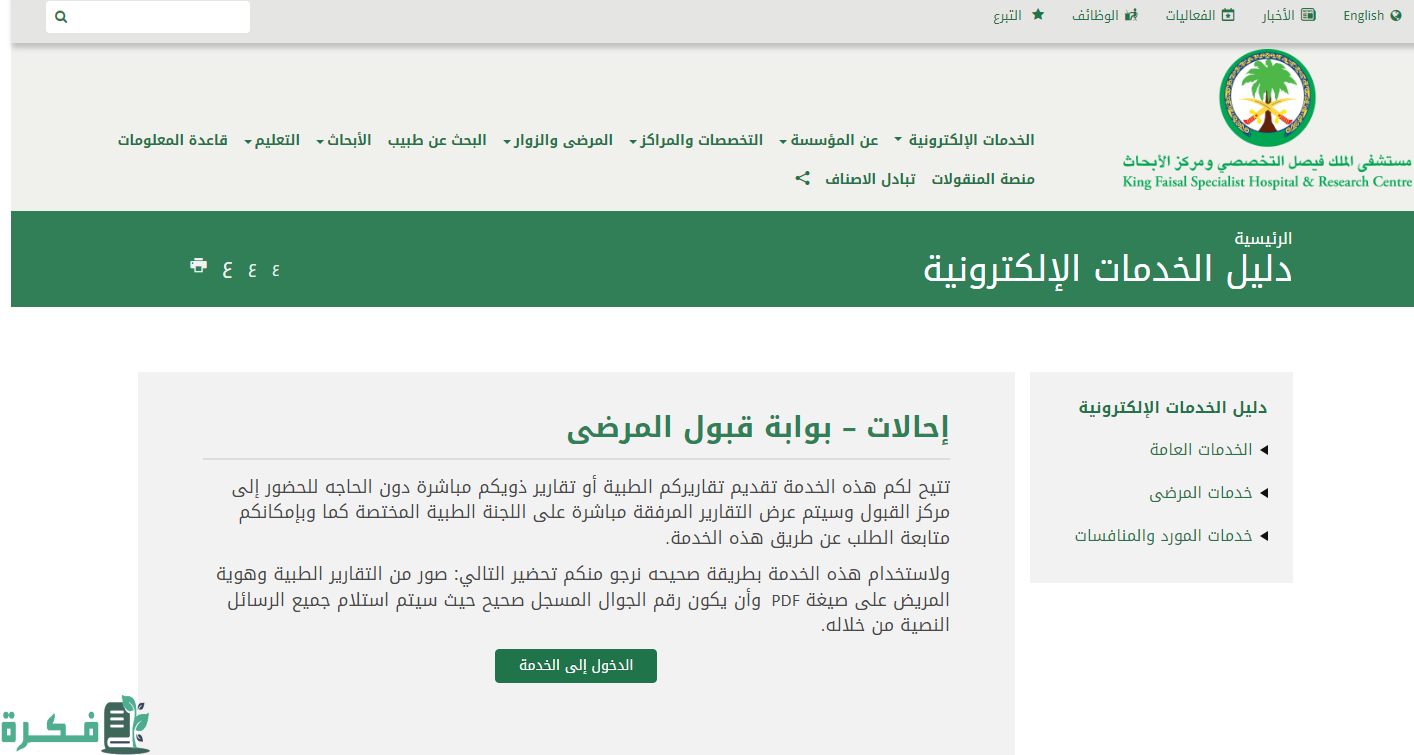Select the medium ع font size icon

pos(252,268)
